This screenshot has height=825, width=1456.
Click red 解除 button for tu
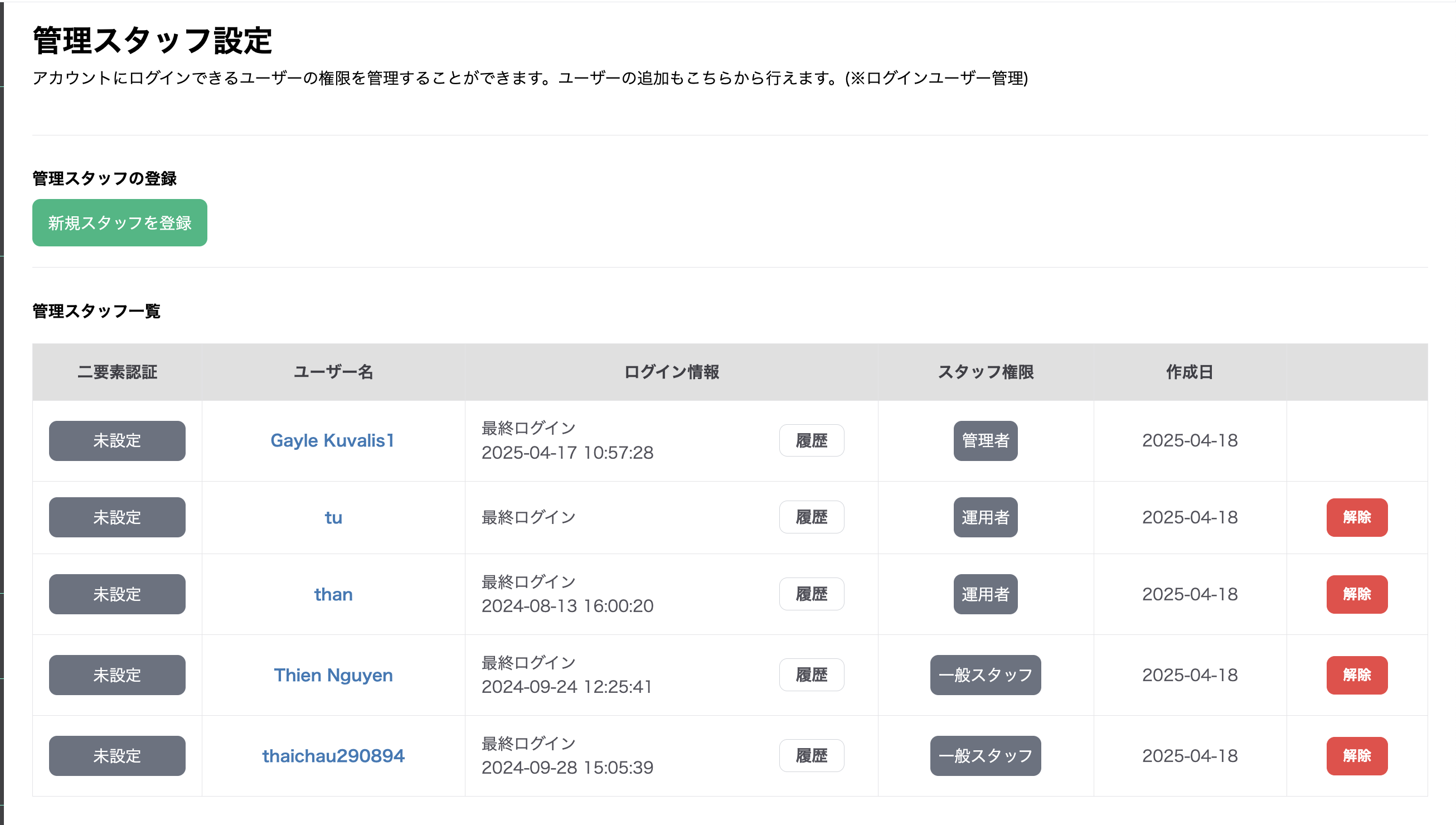(x=1357, y=517)
